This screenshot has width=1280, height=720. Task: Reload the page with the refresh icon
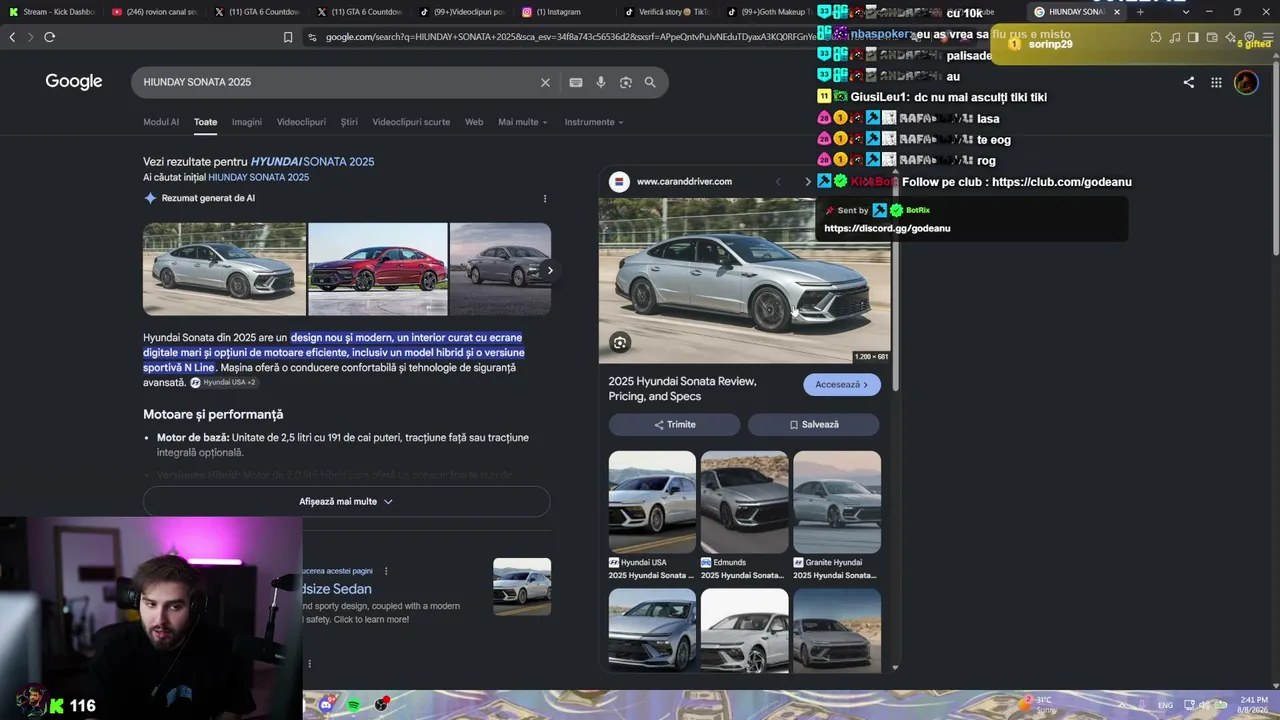49,37
